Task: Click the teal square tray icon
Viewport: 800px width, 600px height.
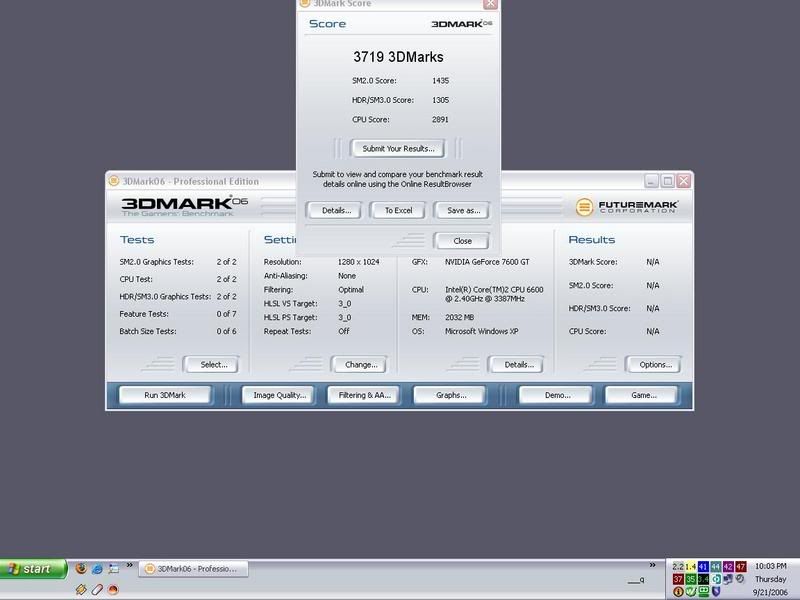Action: point(716,579)
